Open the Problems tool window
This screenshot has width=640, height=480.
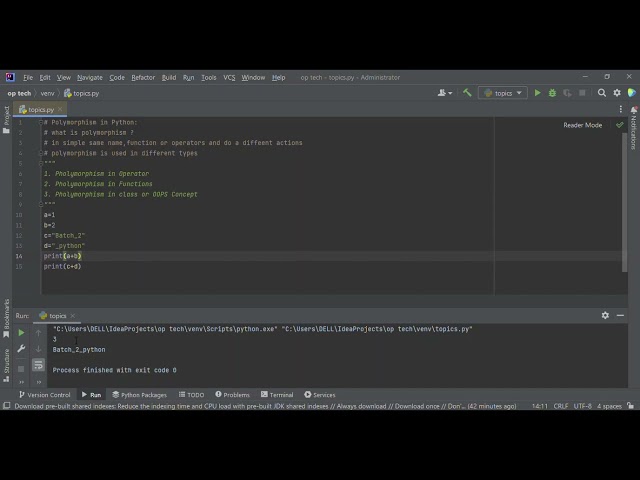click(232, 395)
